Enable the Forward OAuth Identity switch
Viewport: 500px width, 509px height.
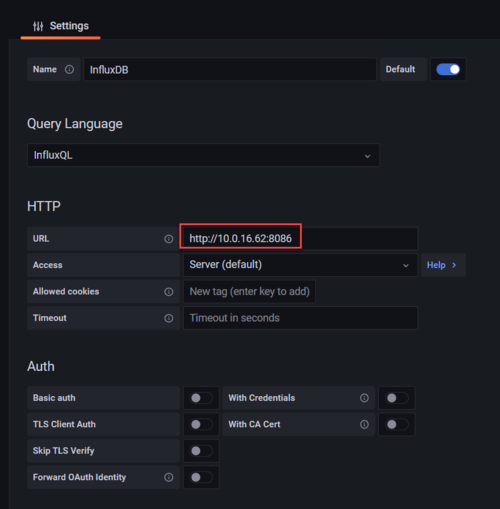click(x=201, y=477)
